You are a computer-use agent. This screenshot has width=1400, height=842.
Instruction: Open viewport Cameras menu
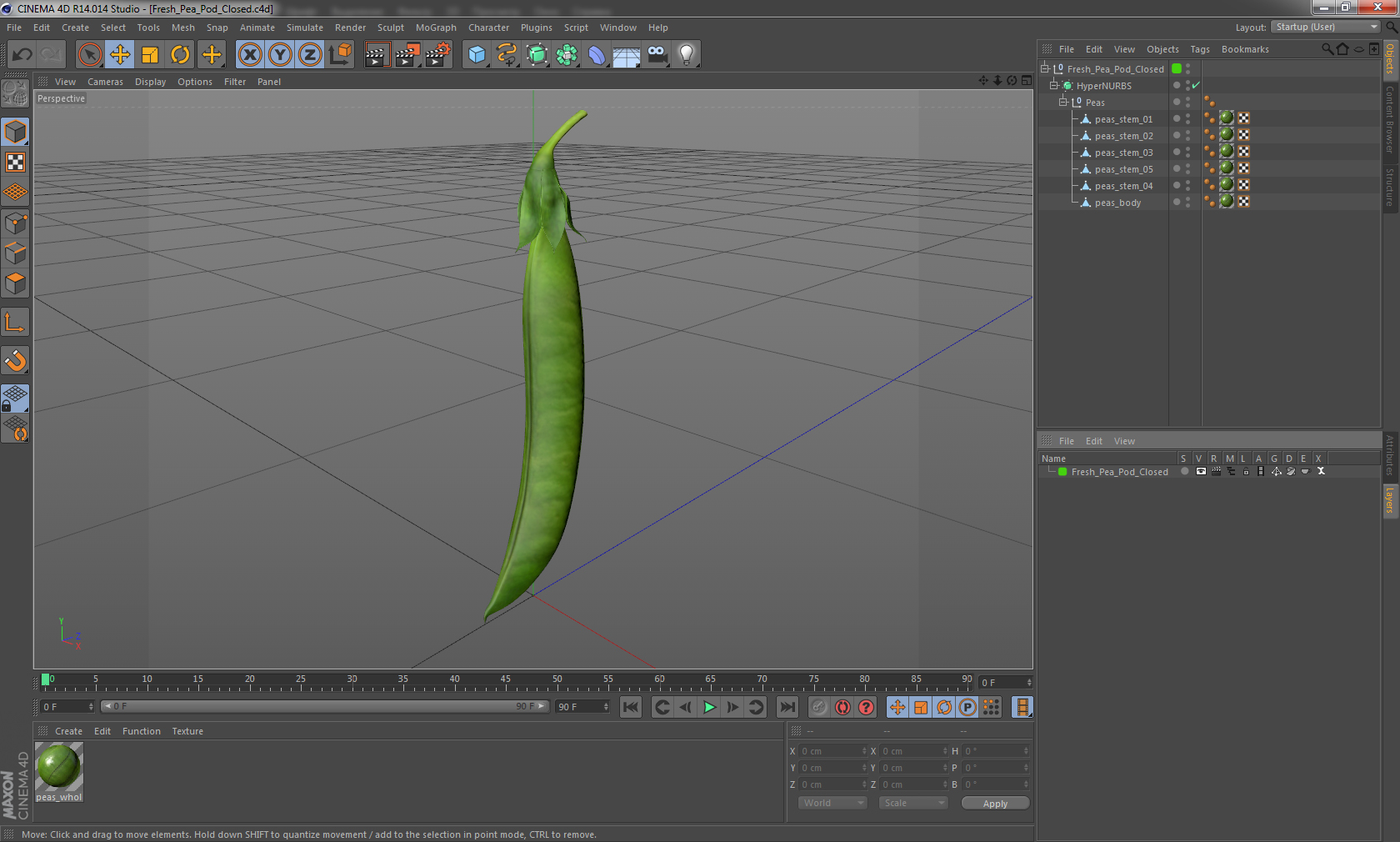pos(105,82)
